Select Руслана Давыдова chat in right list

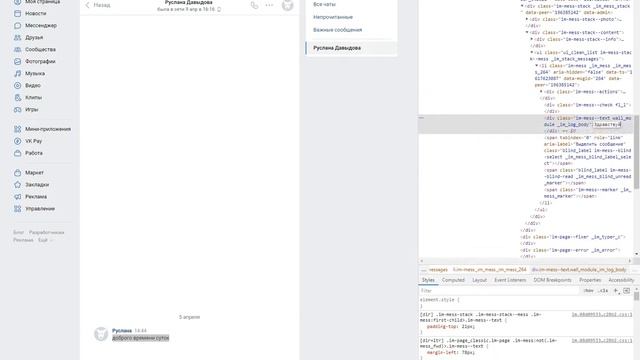coord(351,48)
